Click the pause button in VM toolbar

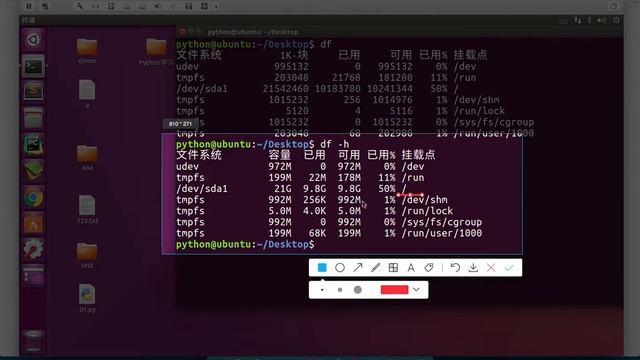[x=29, y=6]
